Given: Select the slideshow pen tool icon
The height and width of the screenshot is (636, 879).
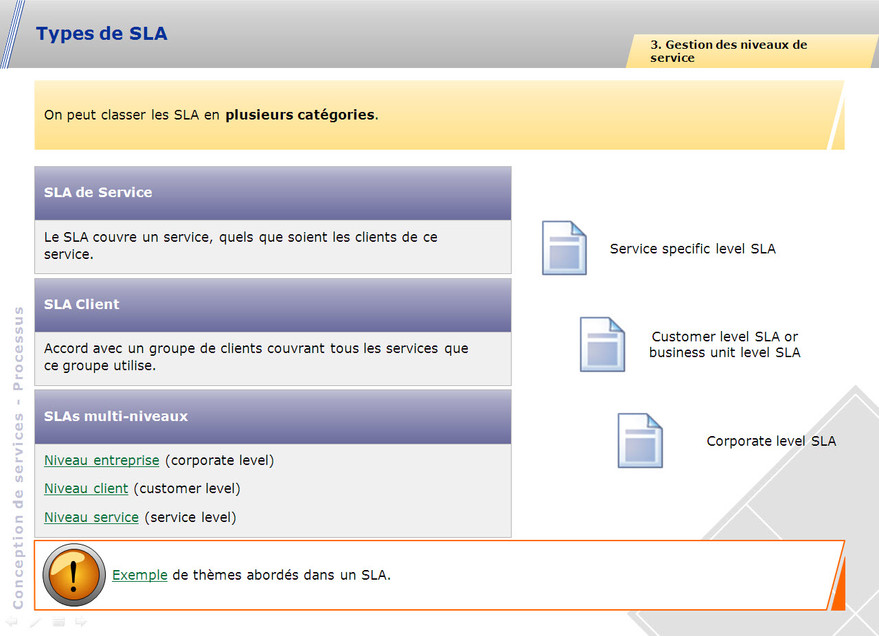Looking at the screenshot, I should pyautogui.click(x=36, y=622).
